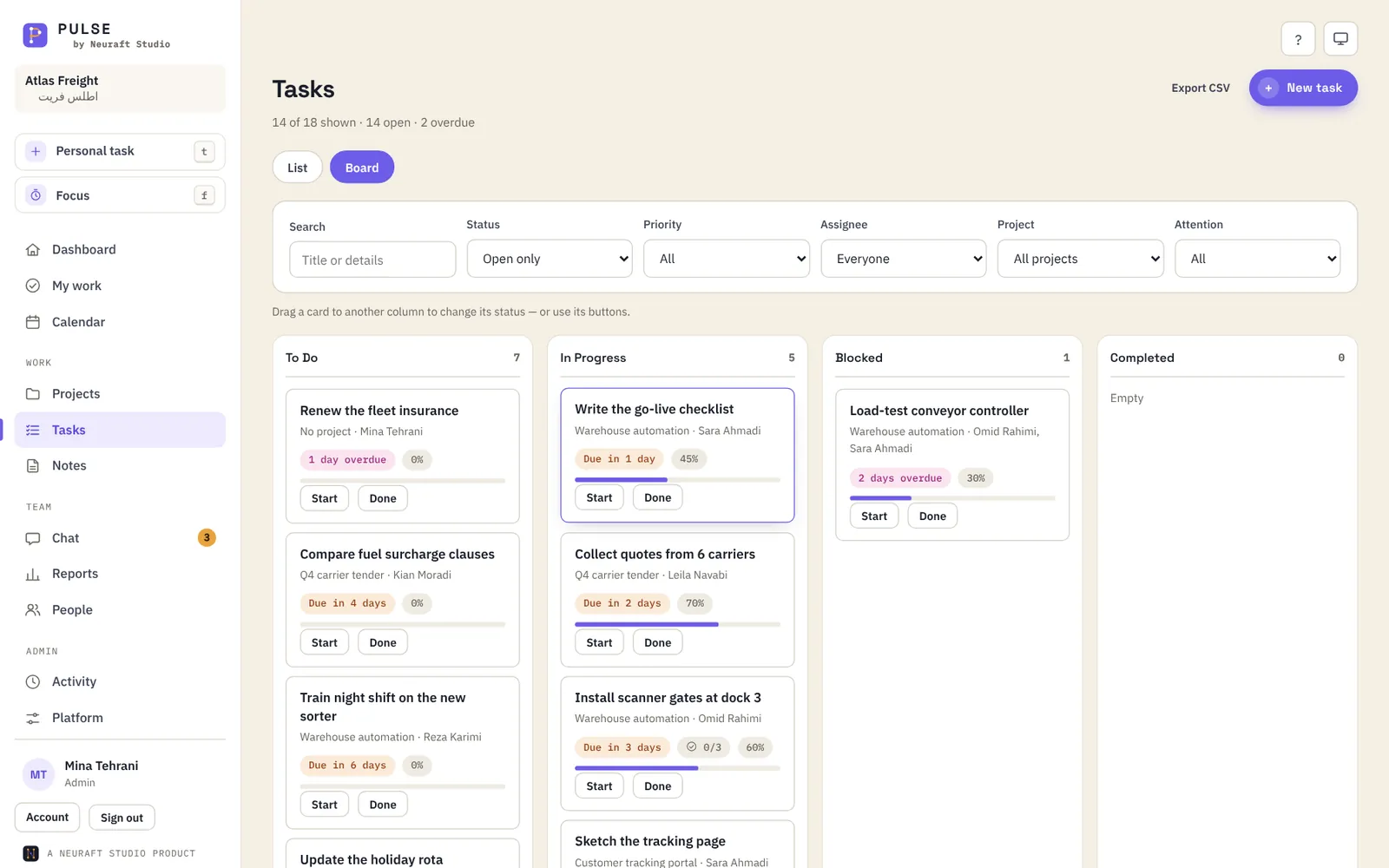
Task: Click the MT user avatar
Action: (x=39, y=774)
